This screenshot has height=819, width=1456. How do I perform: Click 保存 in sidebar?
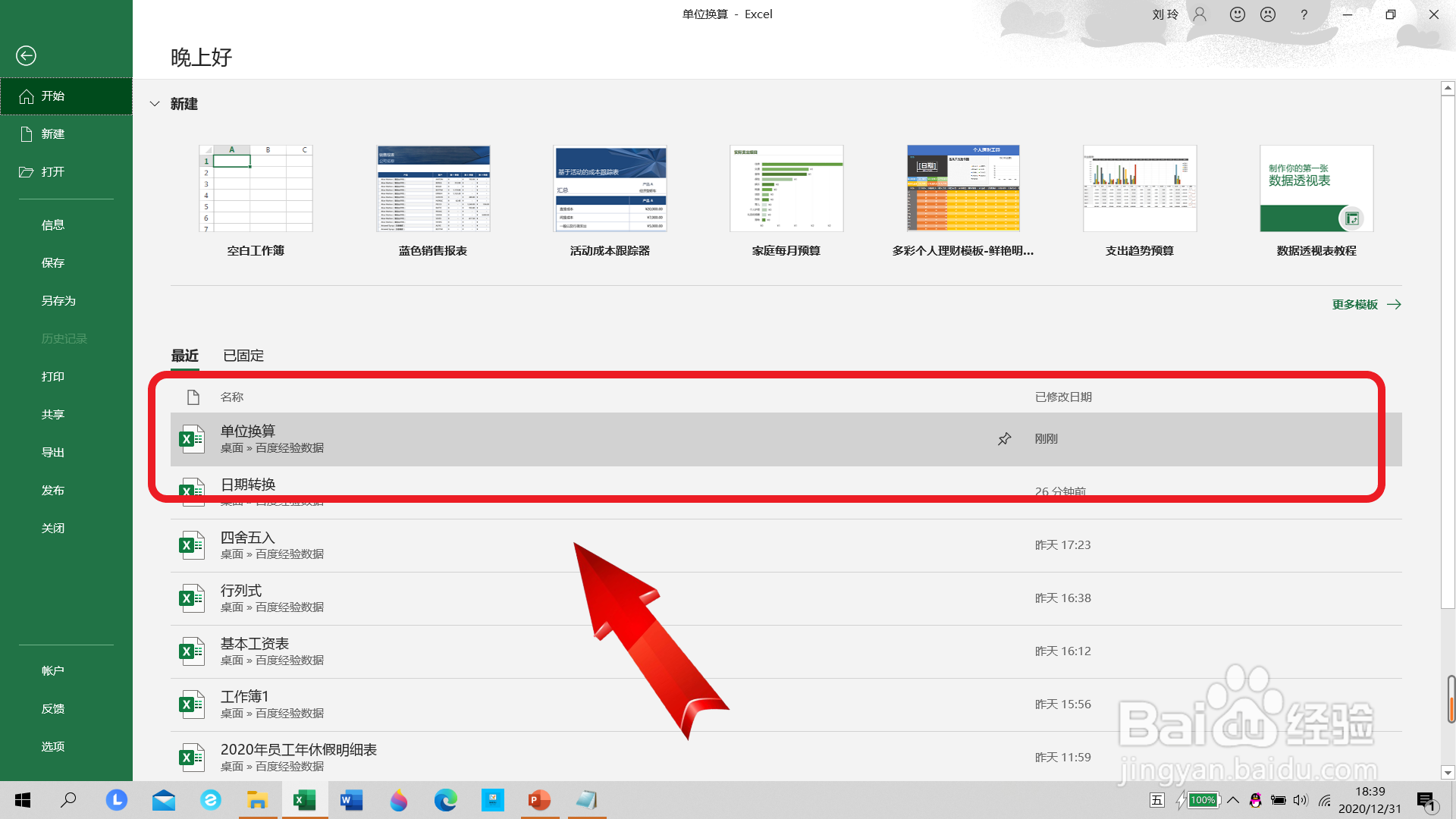coord(67,263)
